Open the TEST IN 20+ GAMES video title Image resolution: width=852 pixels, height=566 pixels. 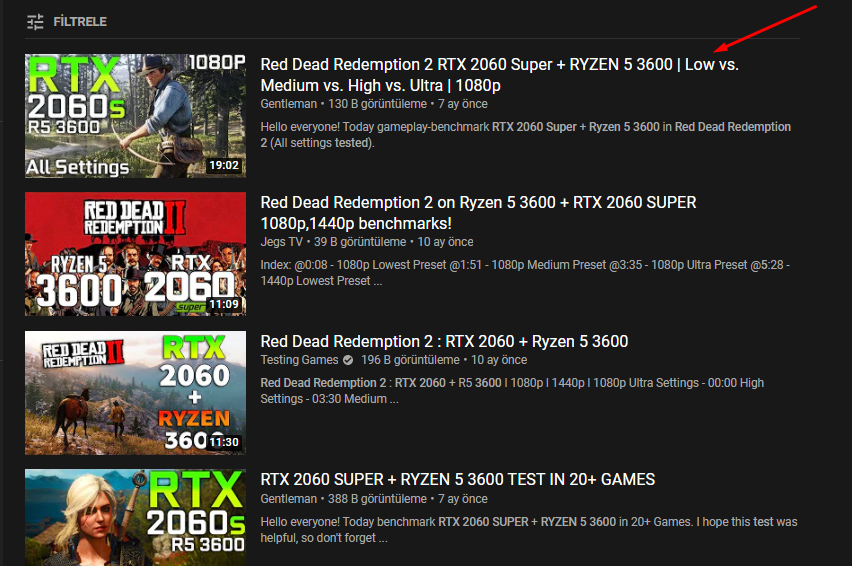pos(458,480)
